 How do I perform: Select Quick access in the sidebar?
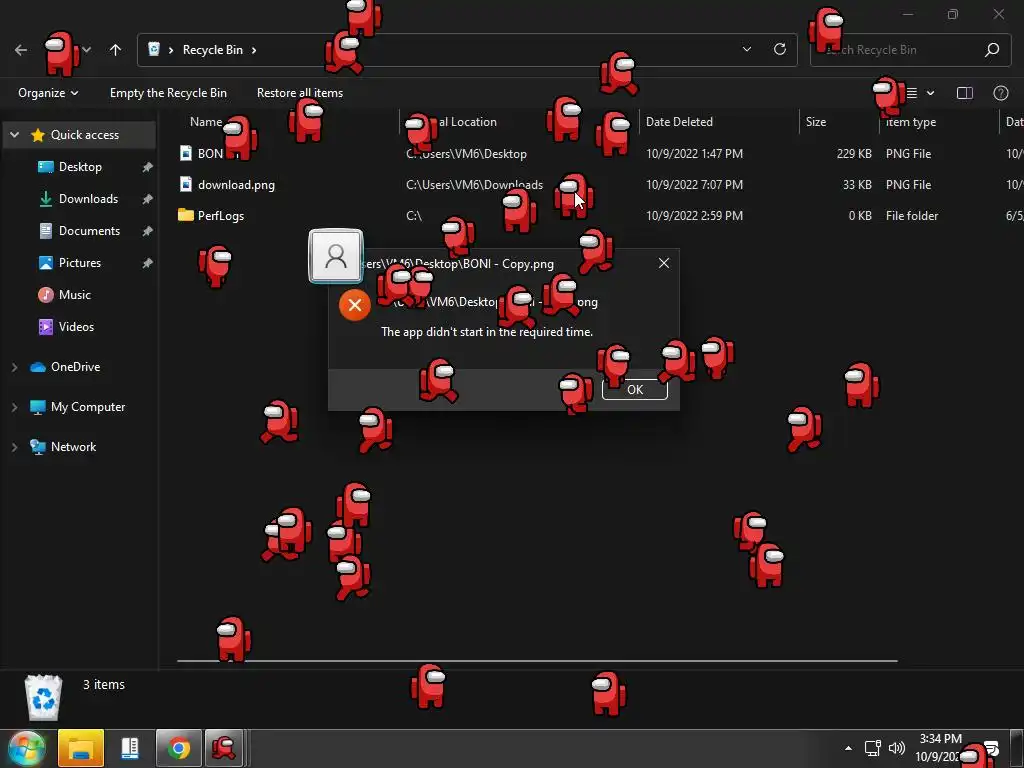coord(85,135)
